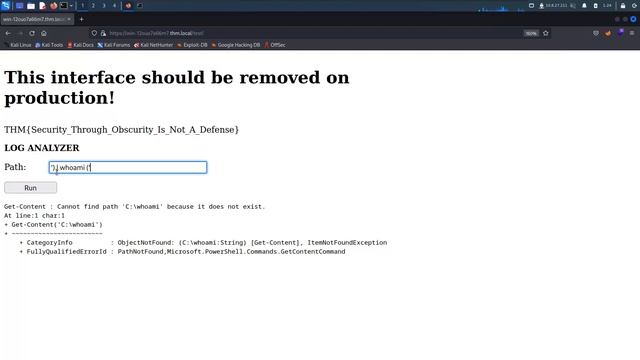Bookmark this page with star icon
The width and height of the screenshot is (640, 360).
pyautogui.click(x=546, y=33)
